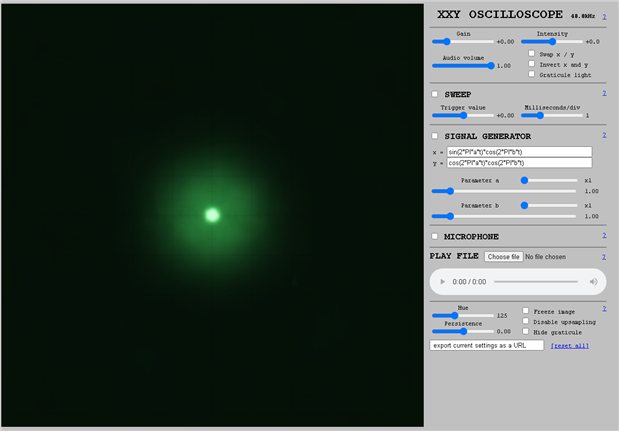Turn on Graticule light checkbox
This screenshot has height=431, width=619.
click(531, 74)
